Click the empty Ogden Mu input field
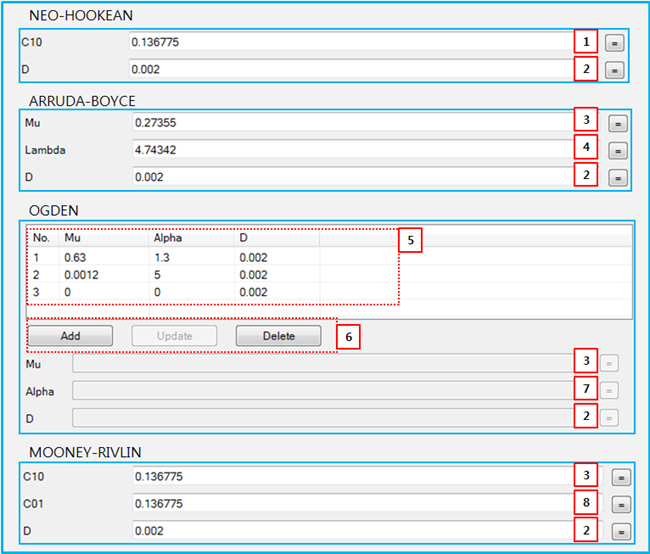Image resolution: width=650 pixels, height=554 pixels. point(323,364)
